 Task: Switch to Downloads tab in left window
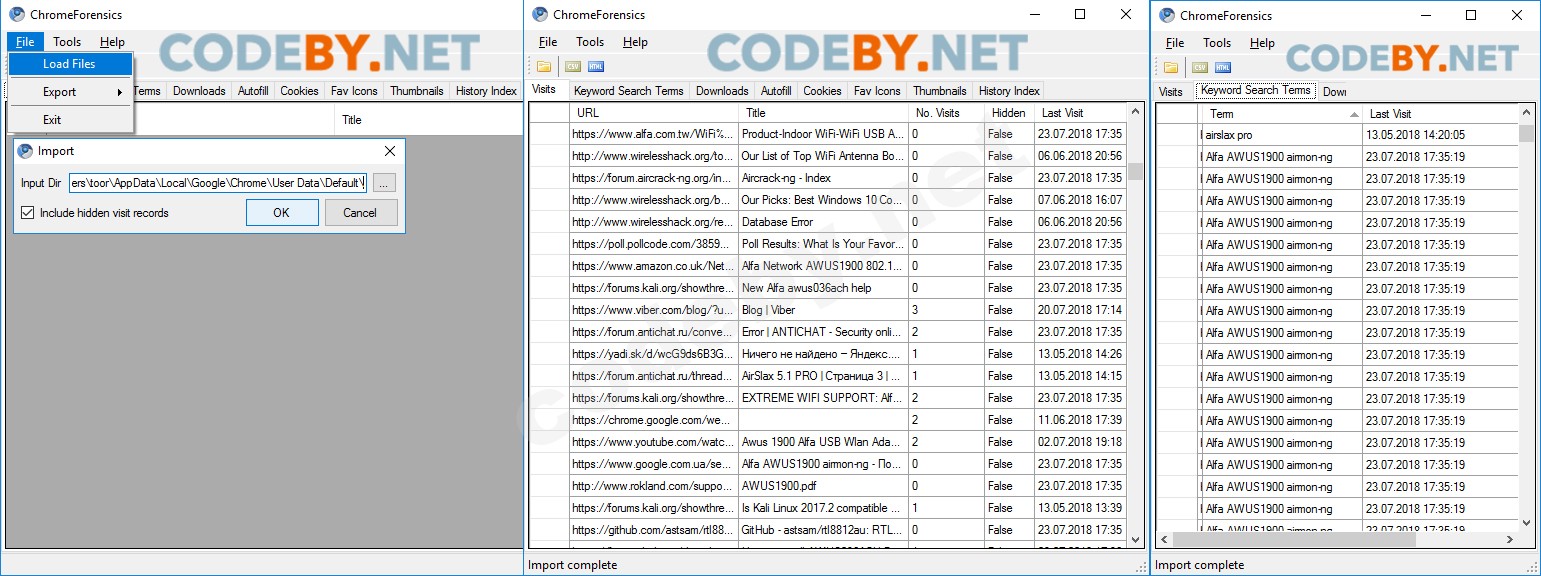[x=199, y=91]
